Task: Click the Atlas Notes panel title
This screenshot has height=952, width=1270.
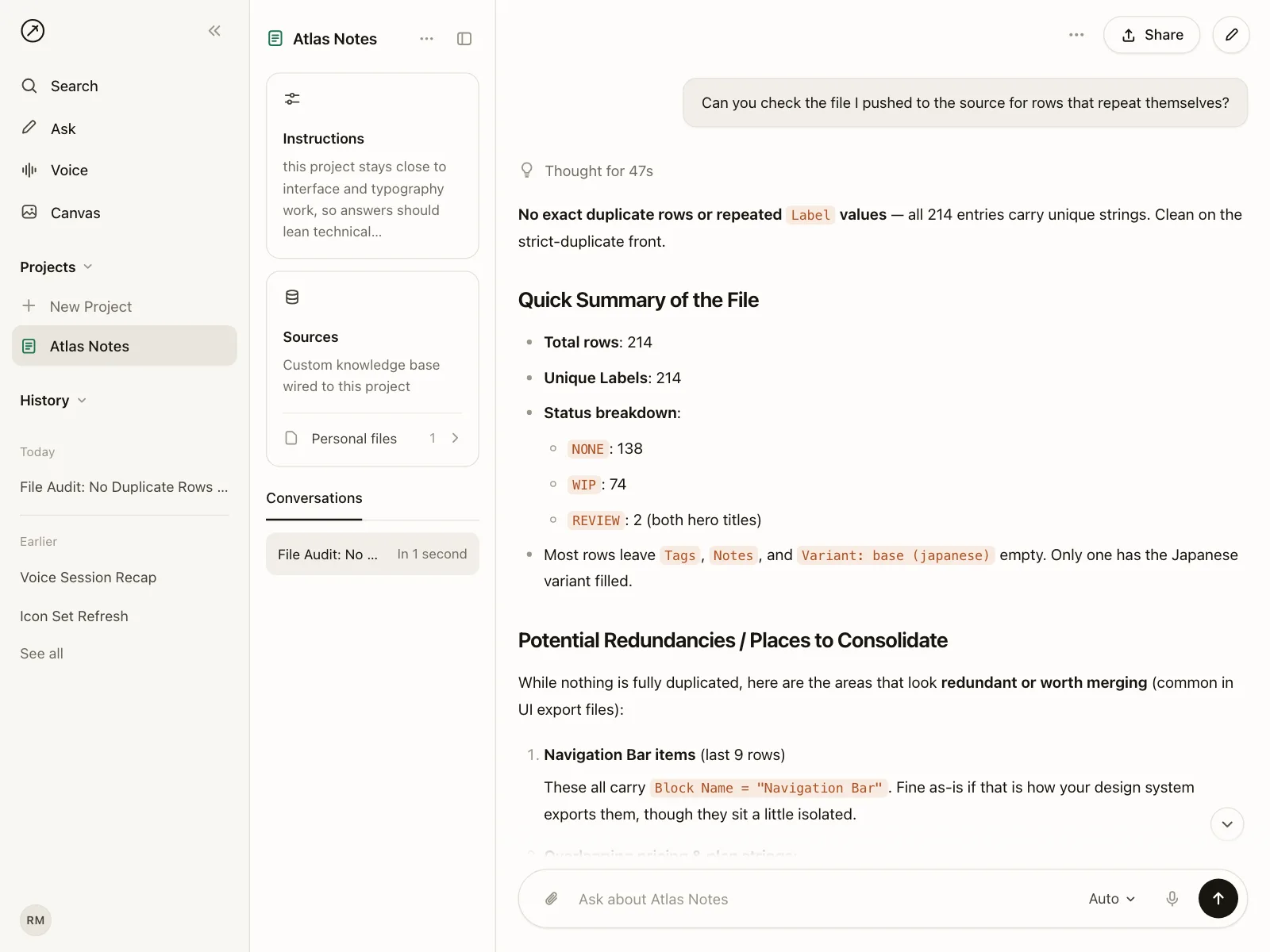Action: (335, 39)
